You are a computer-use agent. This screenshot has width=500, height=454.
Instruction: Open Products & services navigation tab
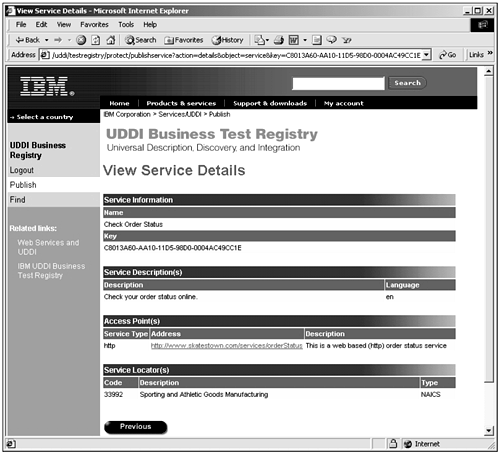[x=181, y=103]
